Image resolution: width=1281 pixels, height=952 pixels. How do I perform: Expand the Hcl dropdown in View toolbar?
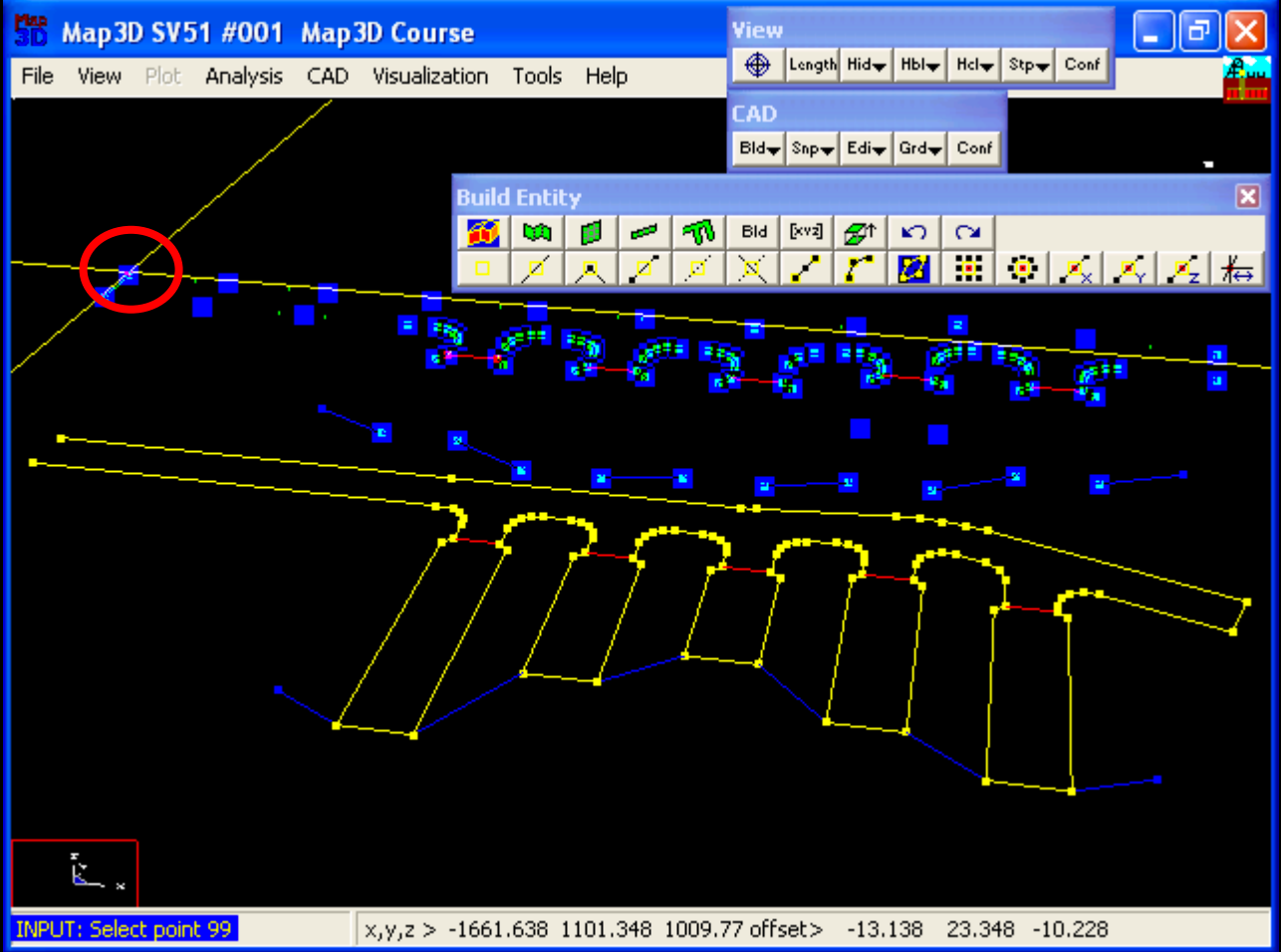tap(974, 65)
